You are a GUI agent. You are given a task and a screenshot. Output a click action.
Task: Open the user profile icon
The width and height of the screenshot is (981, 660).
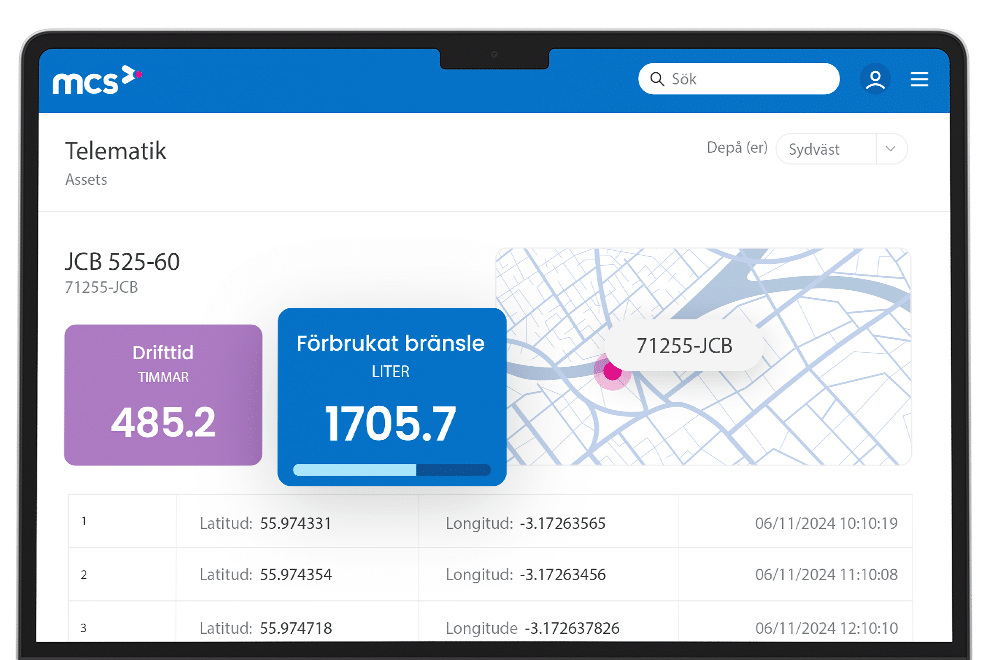point(875,79)
